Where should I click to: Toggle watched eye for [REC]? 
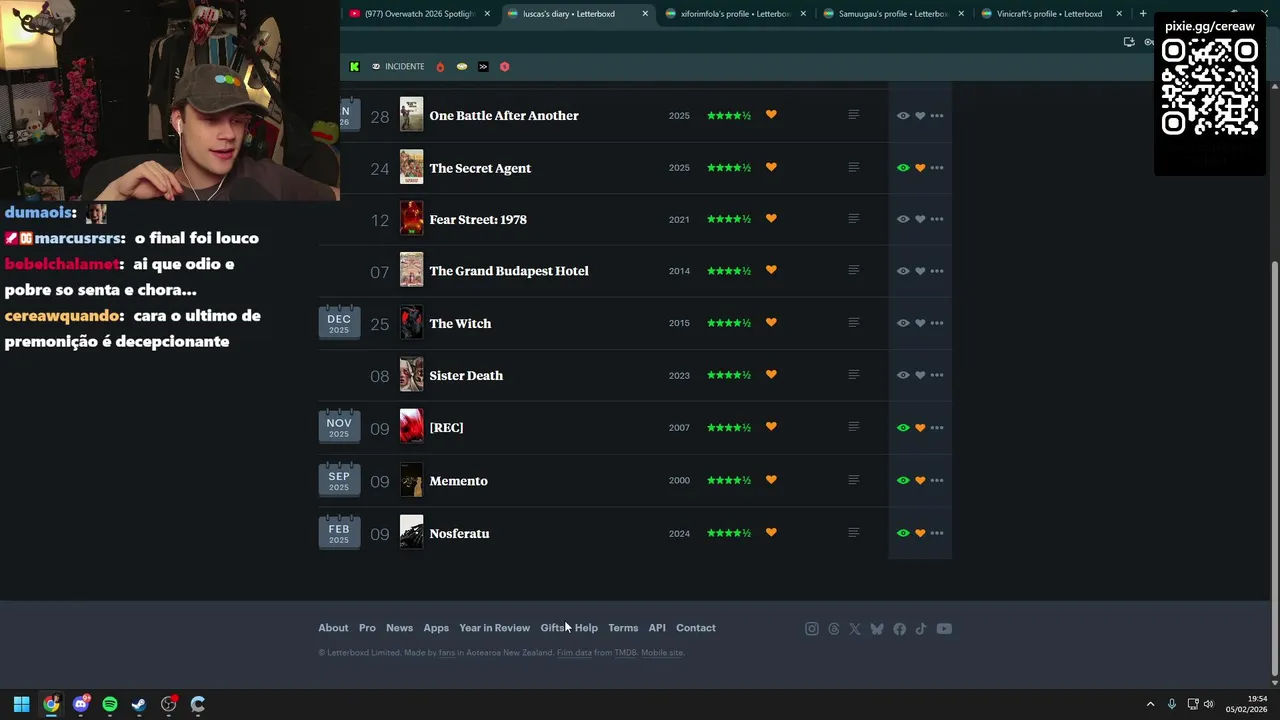(903, 428)
